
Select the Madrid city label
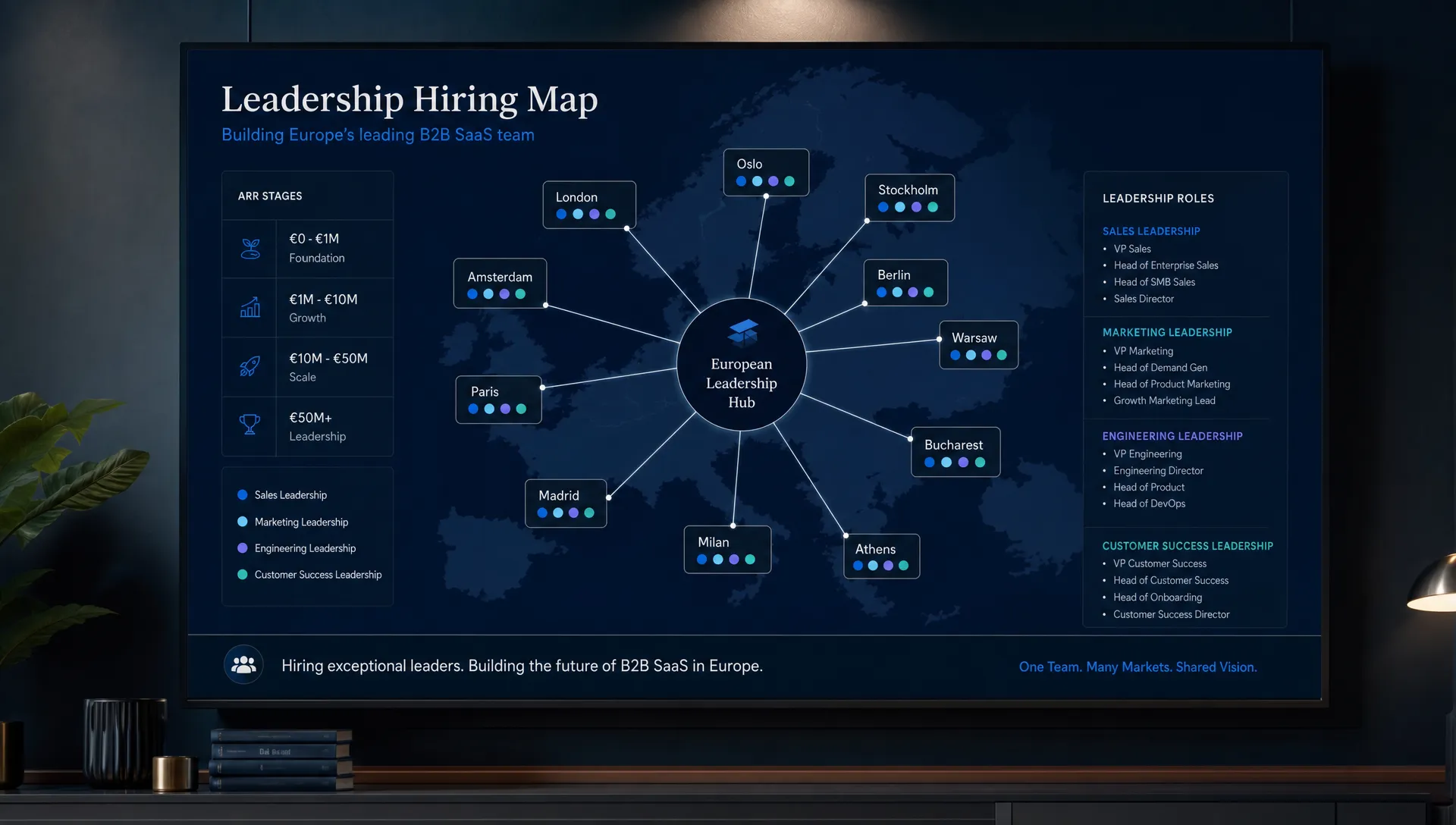click(559, 495)
